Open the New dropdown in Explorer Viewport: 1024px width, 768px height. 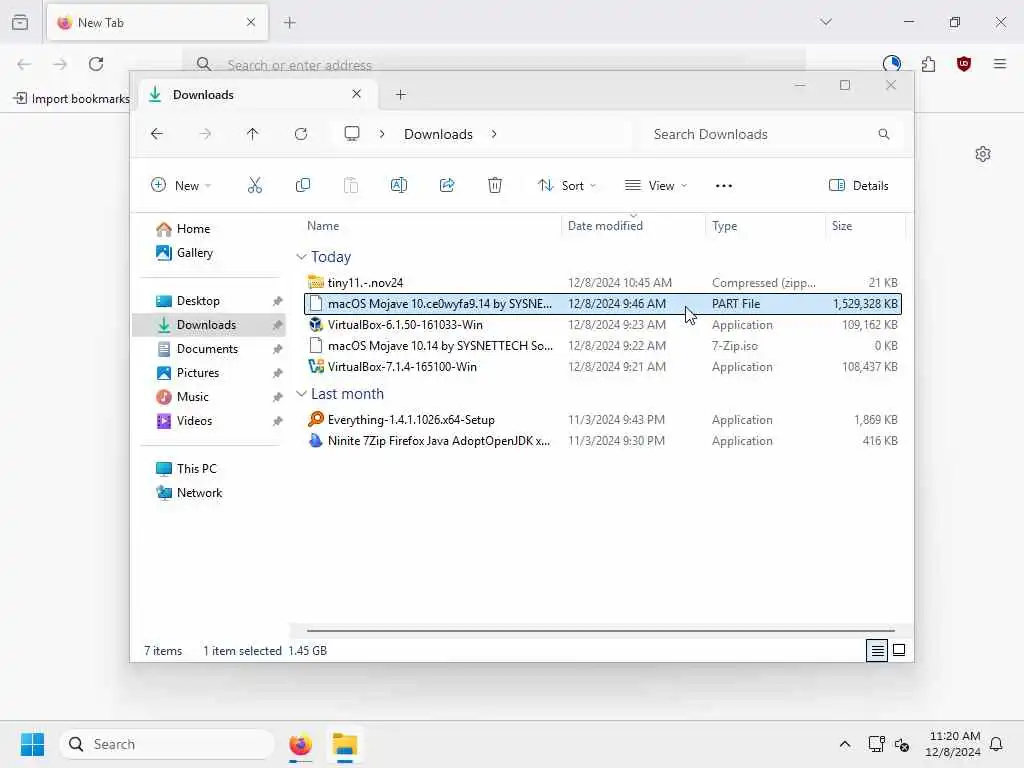click(x=181, y=185)
